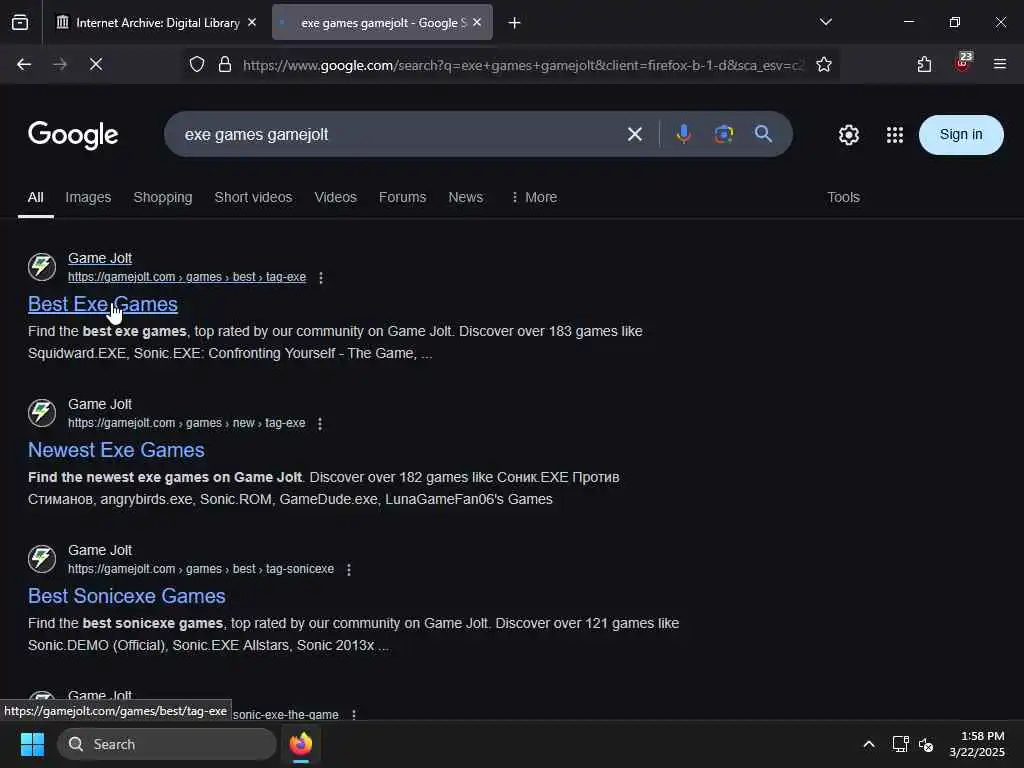Click the URL address bar
This screenshot has width=1024, height=768.
tap(522, 65)
